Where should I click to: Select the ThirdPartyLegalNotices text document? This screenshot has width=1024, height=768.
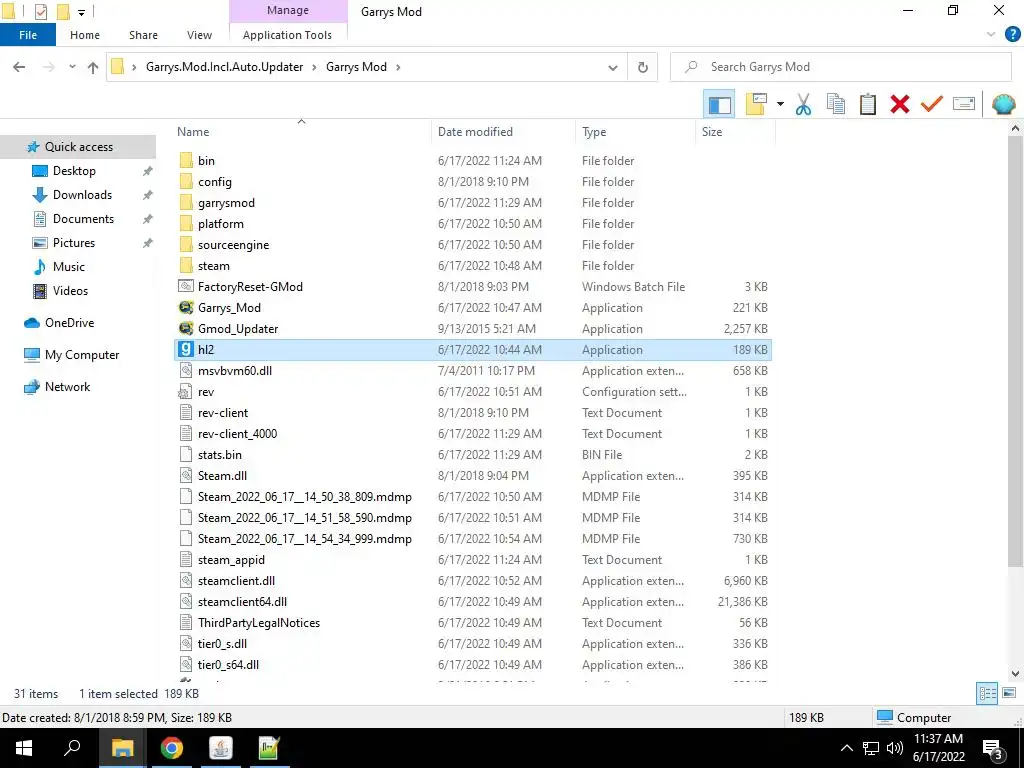point(259,623)
